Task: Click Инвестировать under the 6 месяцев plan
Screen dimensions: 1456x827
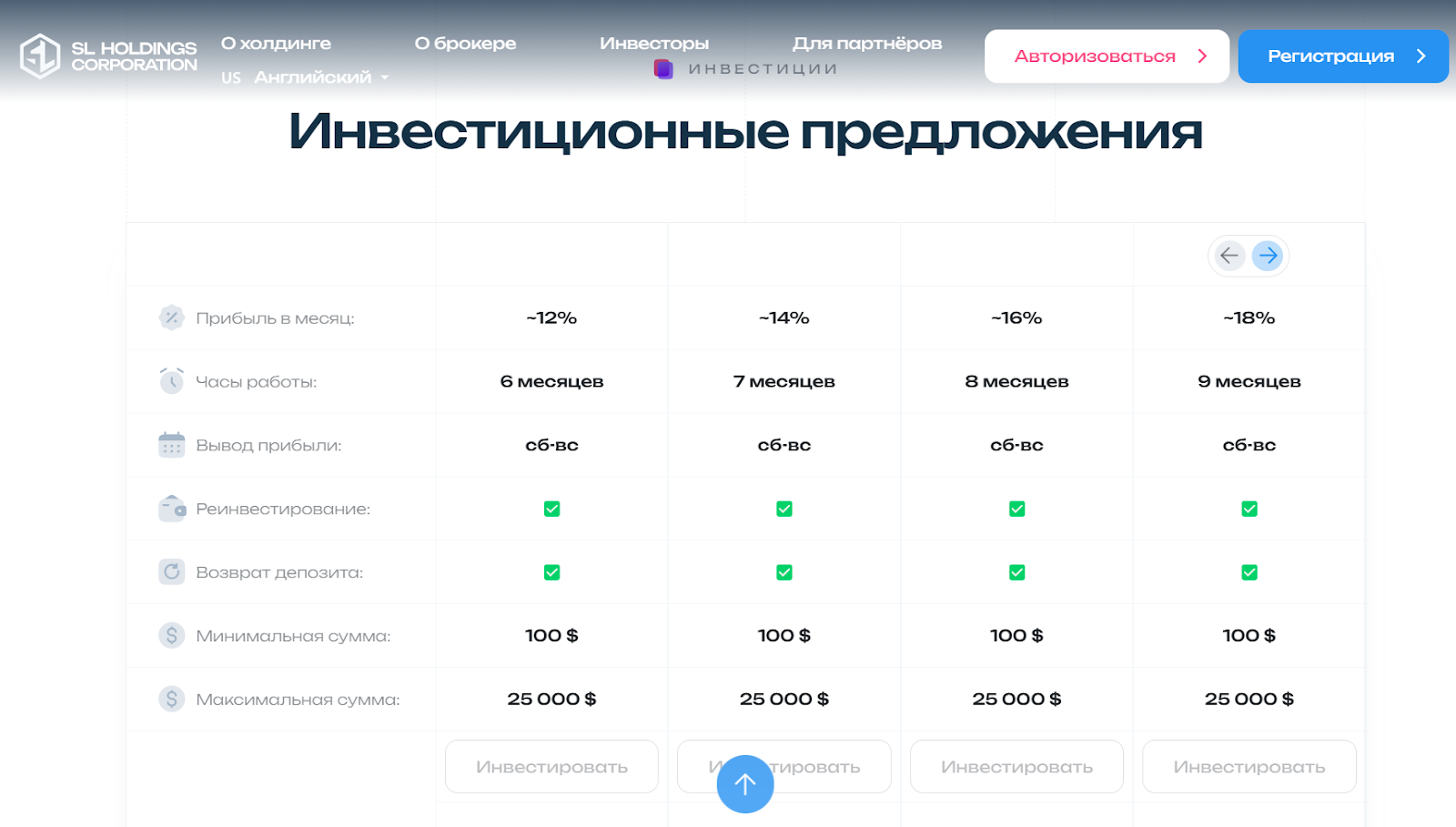Action: tap(551, 766)
